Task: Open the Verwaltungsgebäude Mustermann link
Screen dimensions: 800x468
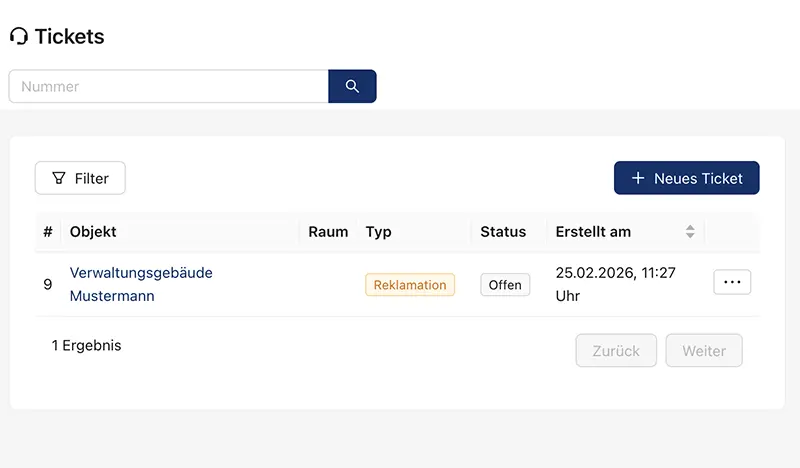Action: coord(141,284)
